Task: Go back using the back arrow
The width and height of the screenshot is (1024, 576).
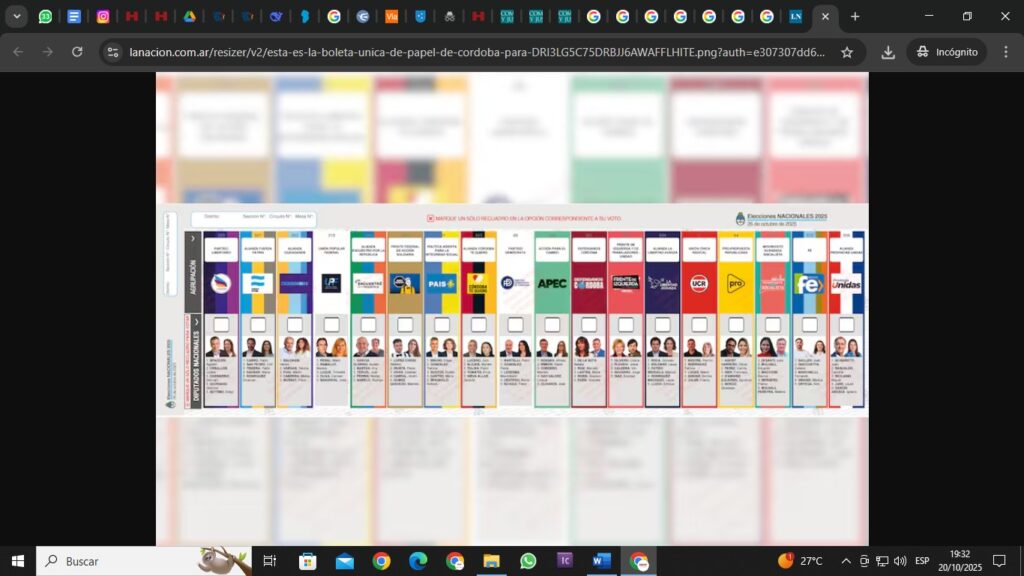Action: coord(18,52)
